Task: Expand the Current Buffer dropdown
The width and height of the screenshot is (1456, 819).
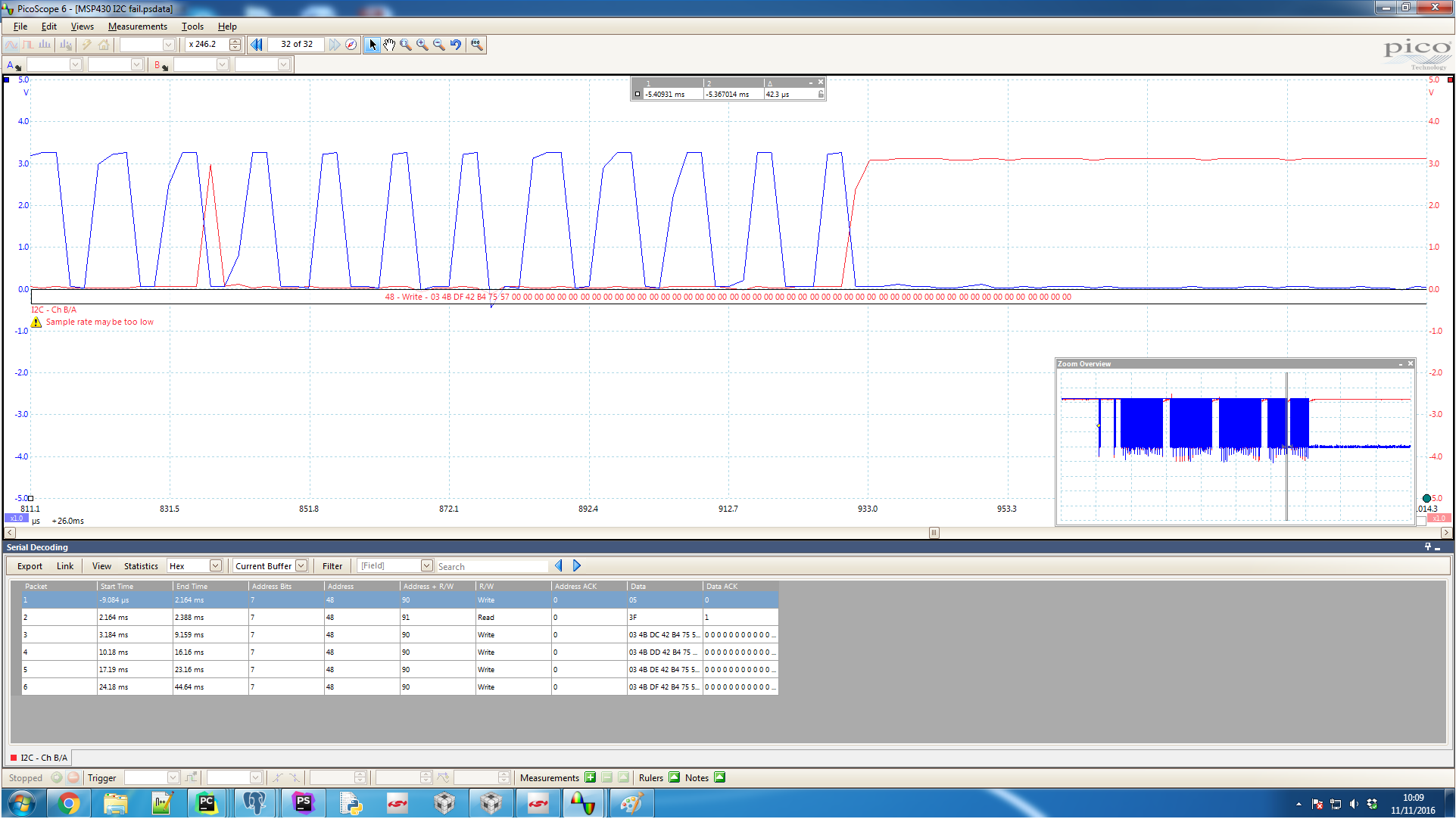Action: tap(301, 566)
